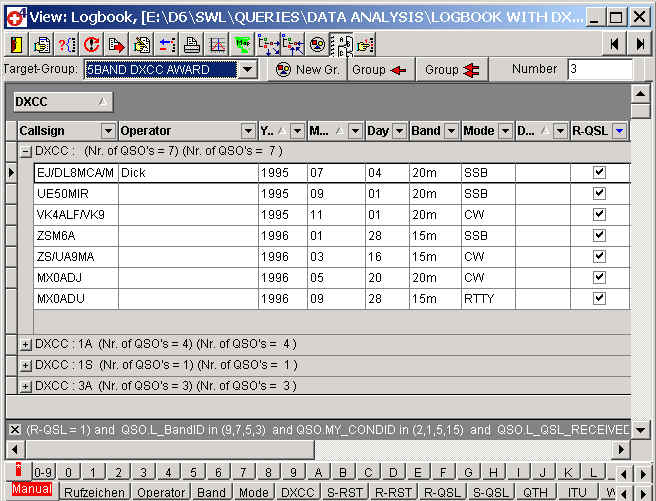This screenshot has width=656, height=501.
Task: Click the pointing hand toolbar icon
Action: (365, 44)
